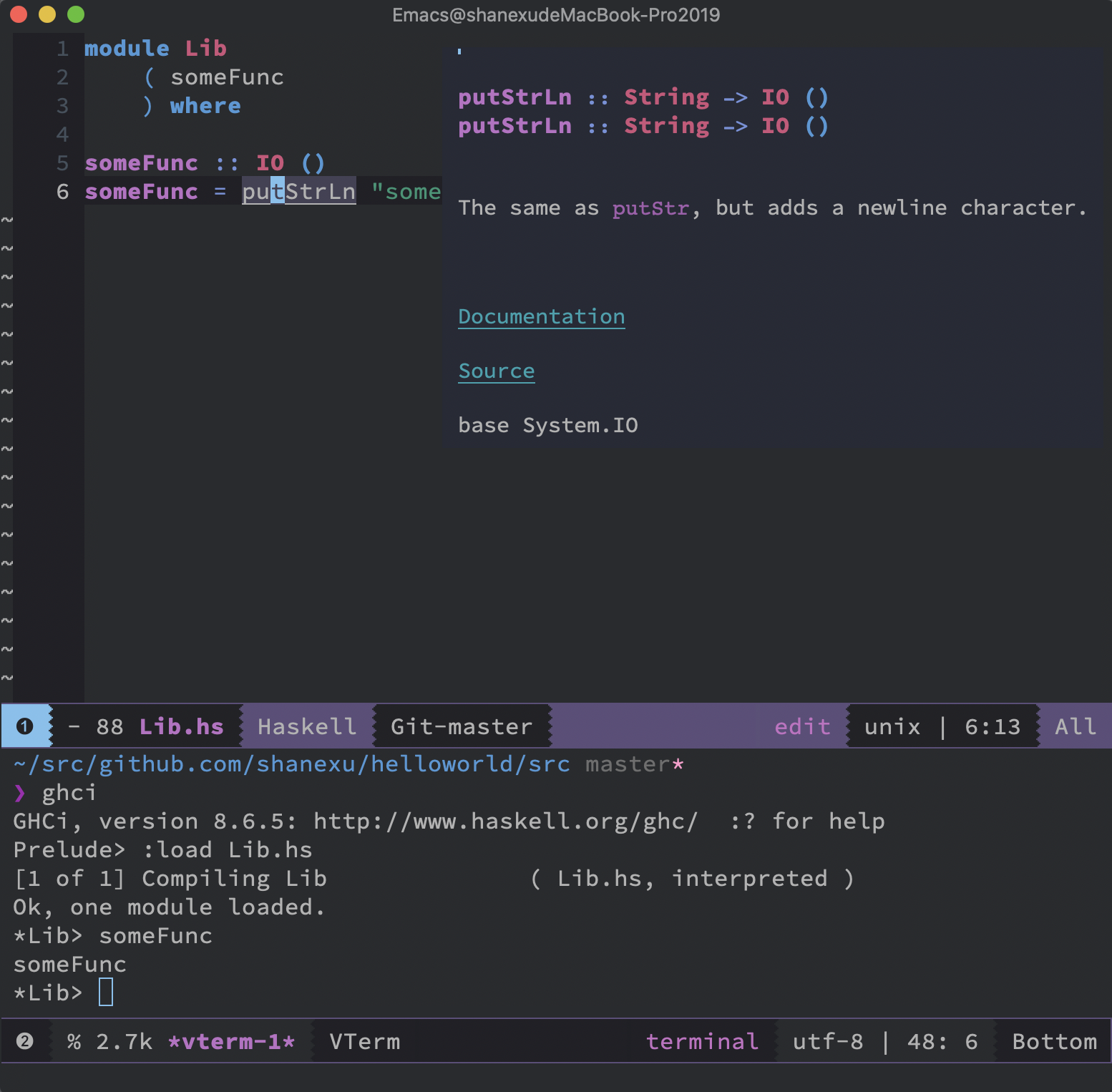Click the yellow macOS minimize button
The height and width of the screenshot is (1092, 1112).
pos(47,14)
